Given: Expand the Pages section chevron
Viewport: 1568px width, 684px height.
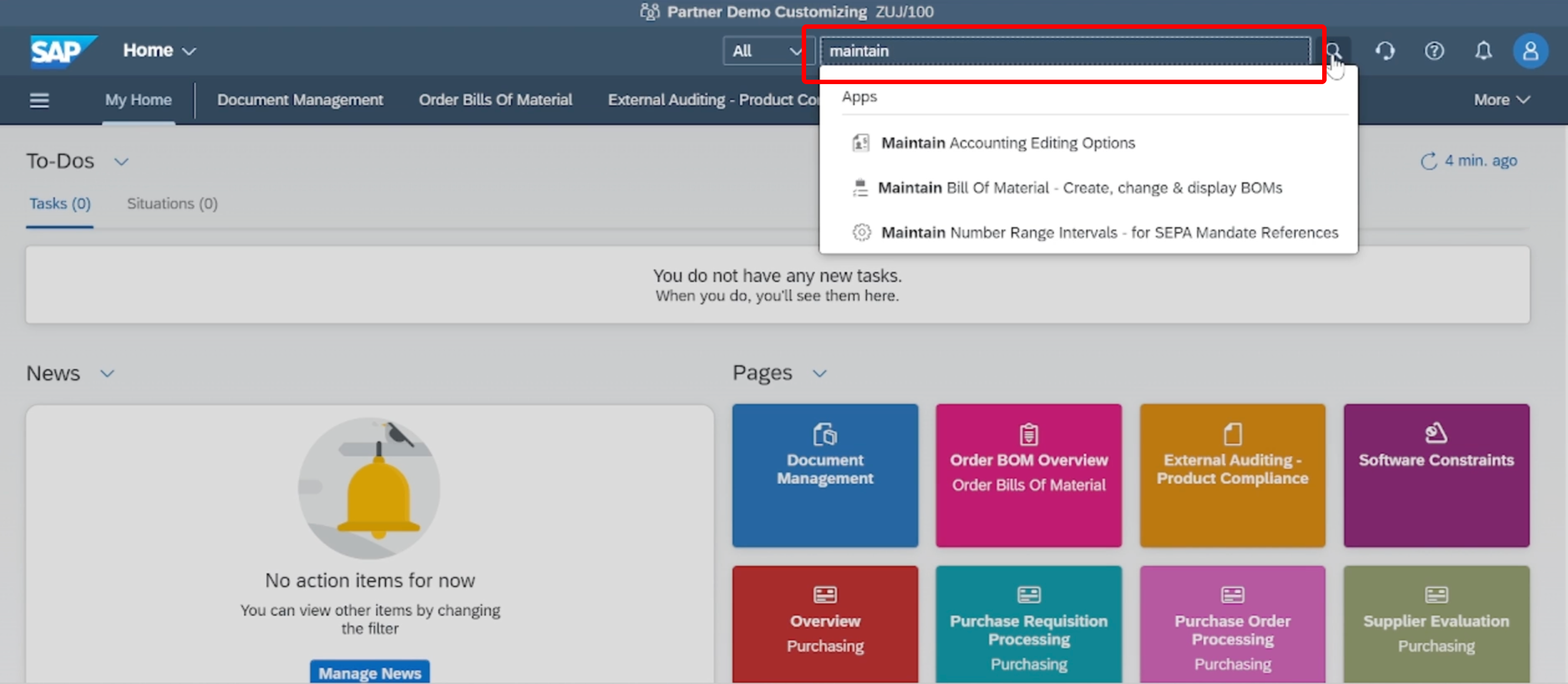Looking at the screenshot, I should tap(819, 374).
